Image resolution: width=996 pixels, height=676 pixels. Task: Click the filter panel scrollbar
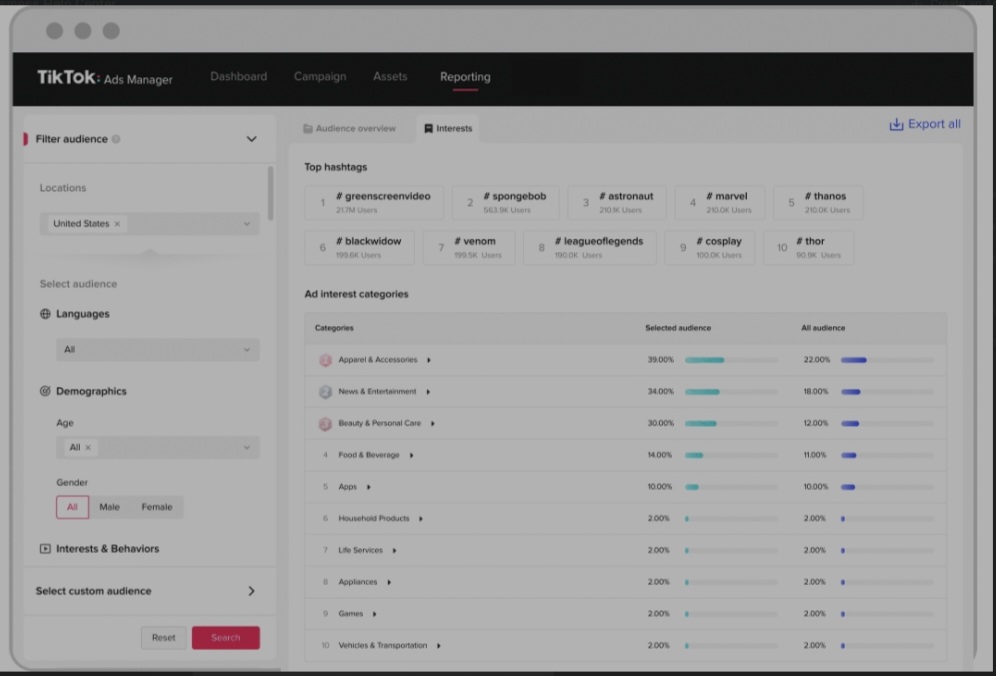click(x=271, y=194)
